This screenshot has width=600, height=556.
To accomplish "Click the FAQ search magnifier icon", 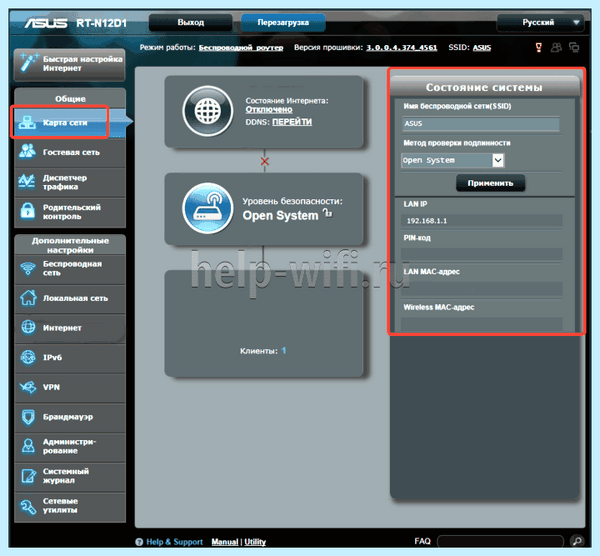I will pos(577,541).
